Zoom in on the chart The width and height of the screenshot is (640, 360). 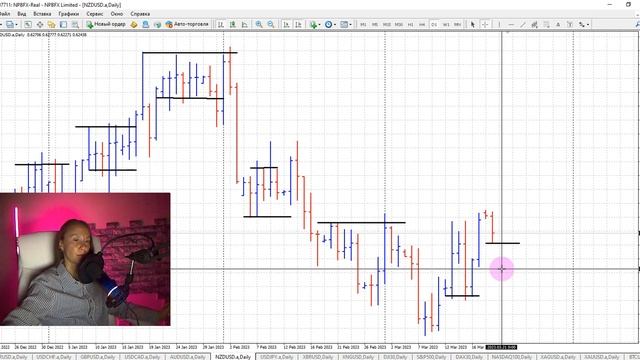pyautogui.click(x=259, y=24)
